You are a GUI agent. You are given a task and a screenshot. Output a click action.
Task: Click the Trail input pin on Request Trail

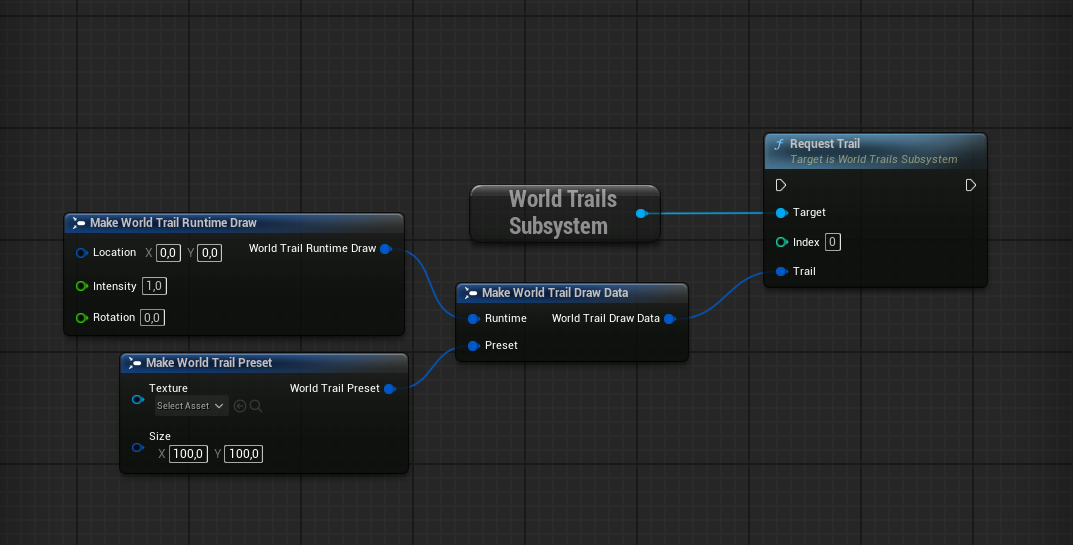(781, 272)
